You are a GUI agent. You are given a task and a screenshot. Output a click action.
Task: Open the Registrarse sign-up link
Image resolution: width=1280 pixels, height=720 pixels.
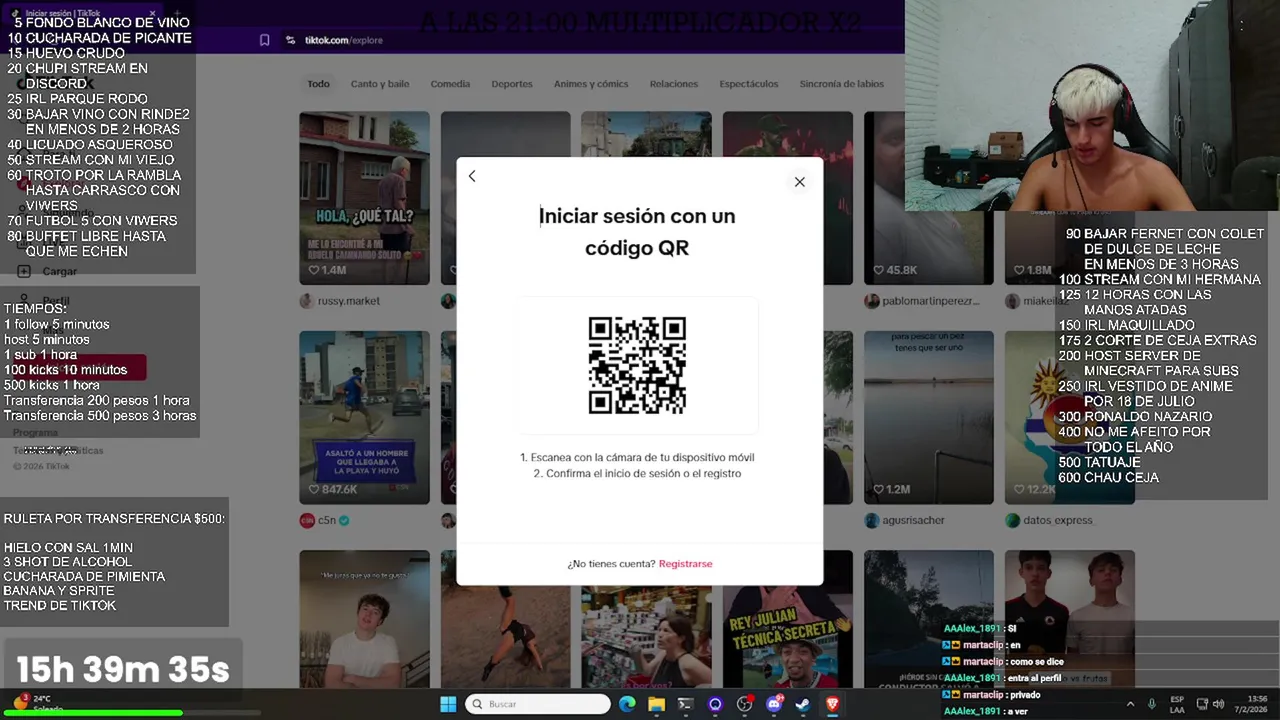point(685,564)
